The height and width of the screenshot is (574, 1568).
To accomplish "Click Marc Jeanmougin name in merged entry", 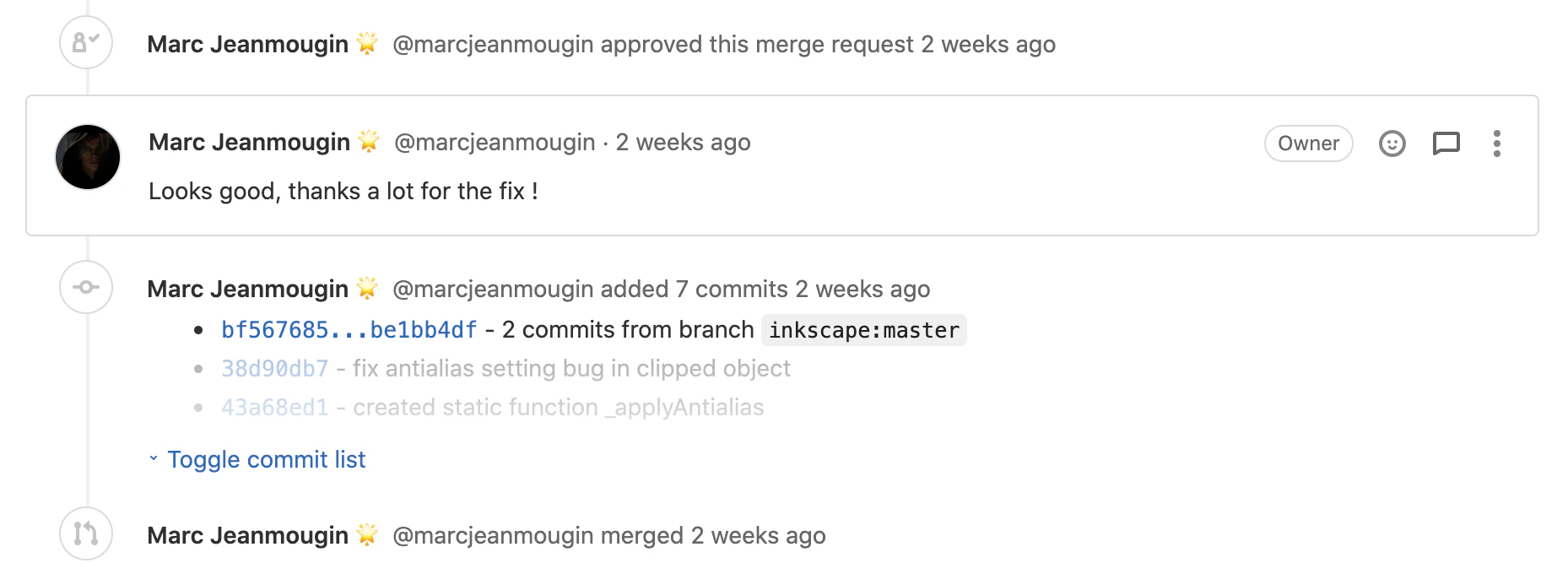I will click(x=247, y=535).
